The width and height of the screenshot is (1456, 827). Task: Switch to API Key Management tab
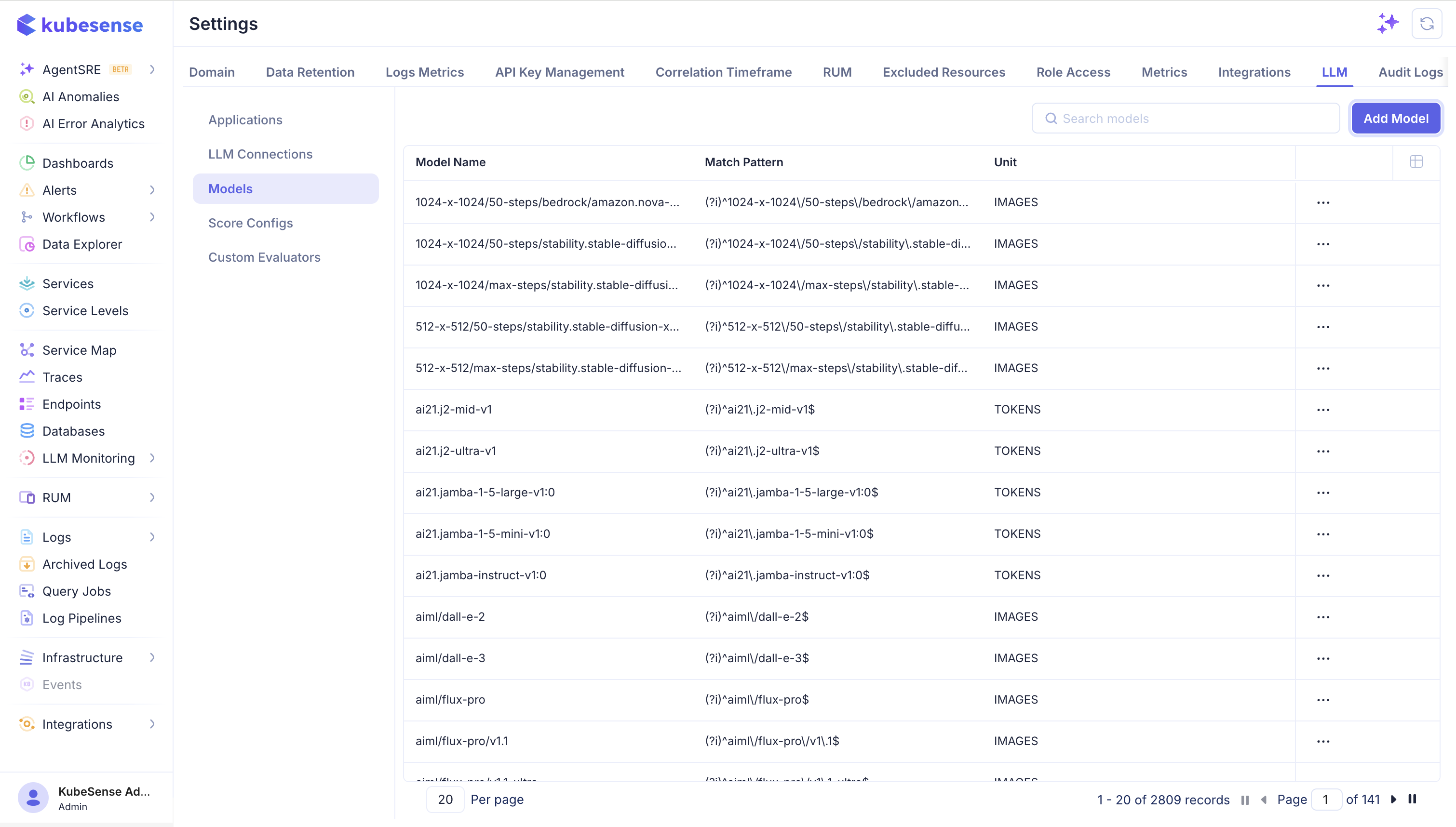tap(560, 72)
